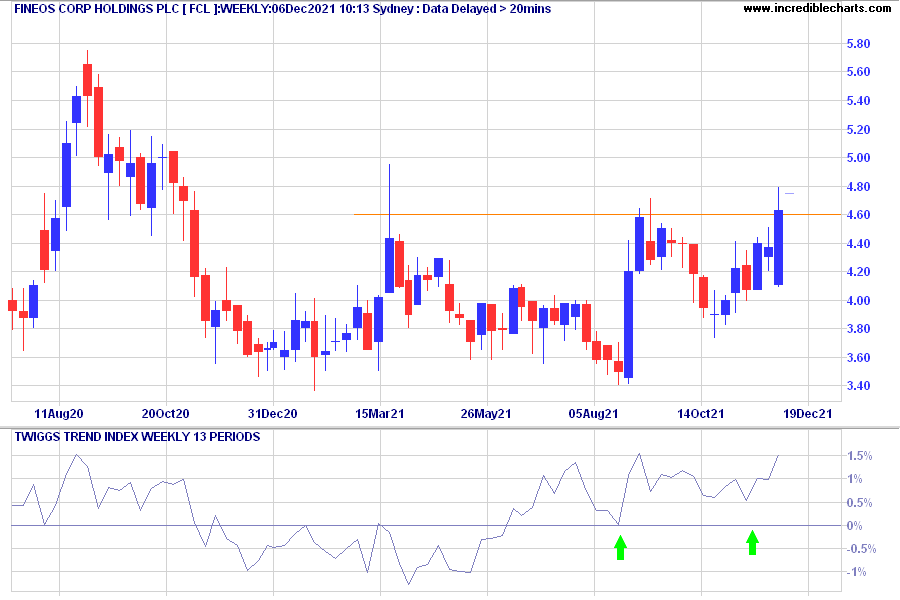This screenshot has width=900, height=600.
Task: Select the 4.80 price axis label
Action: click(858, 186)
